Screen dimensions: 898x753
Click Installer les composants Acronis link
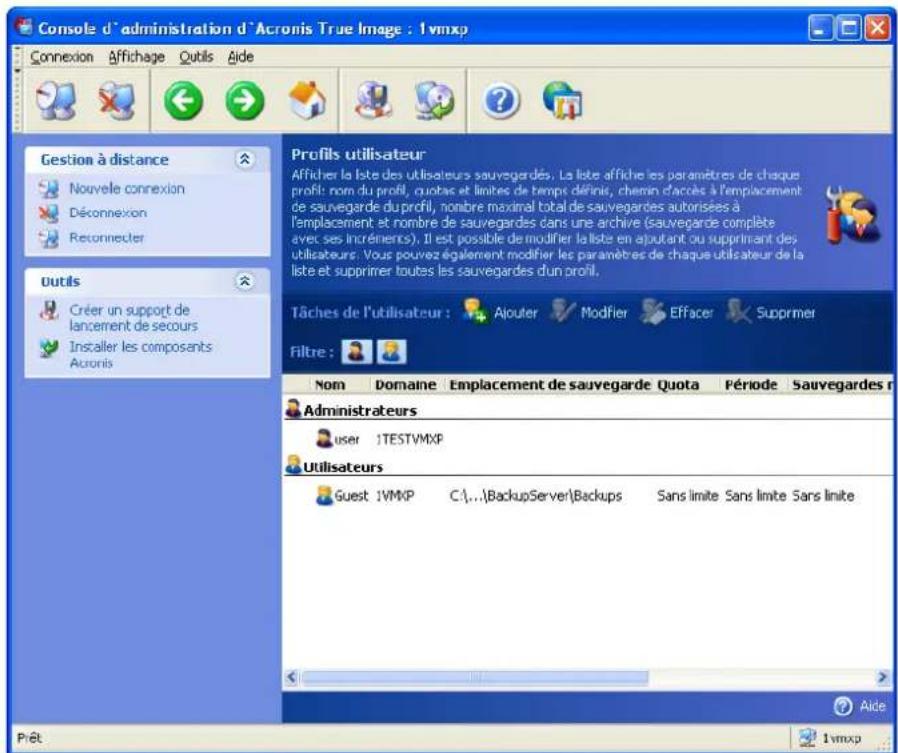click(x=140, y=354)
